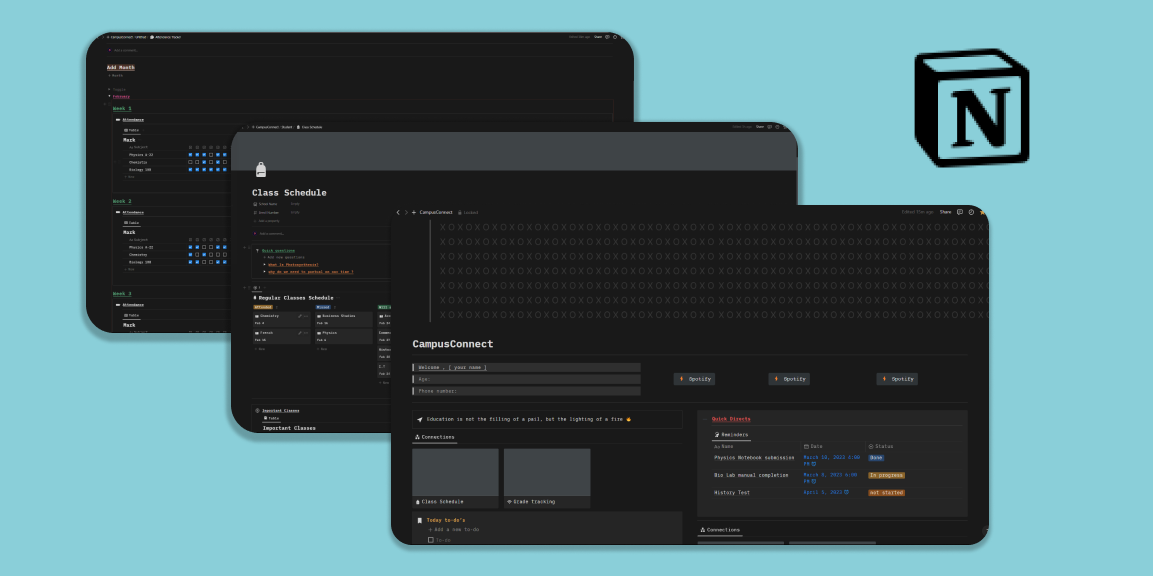Click Share in the CampusConnect window
Viewport: 1153px width, 576px height.
tap(946, 212)
